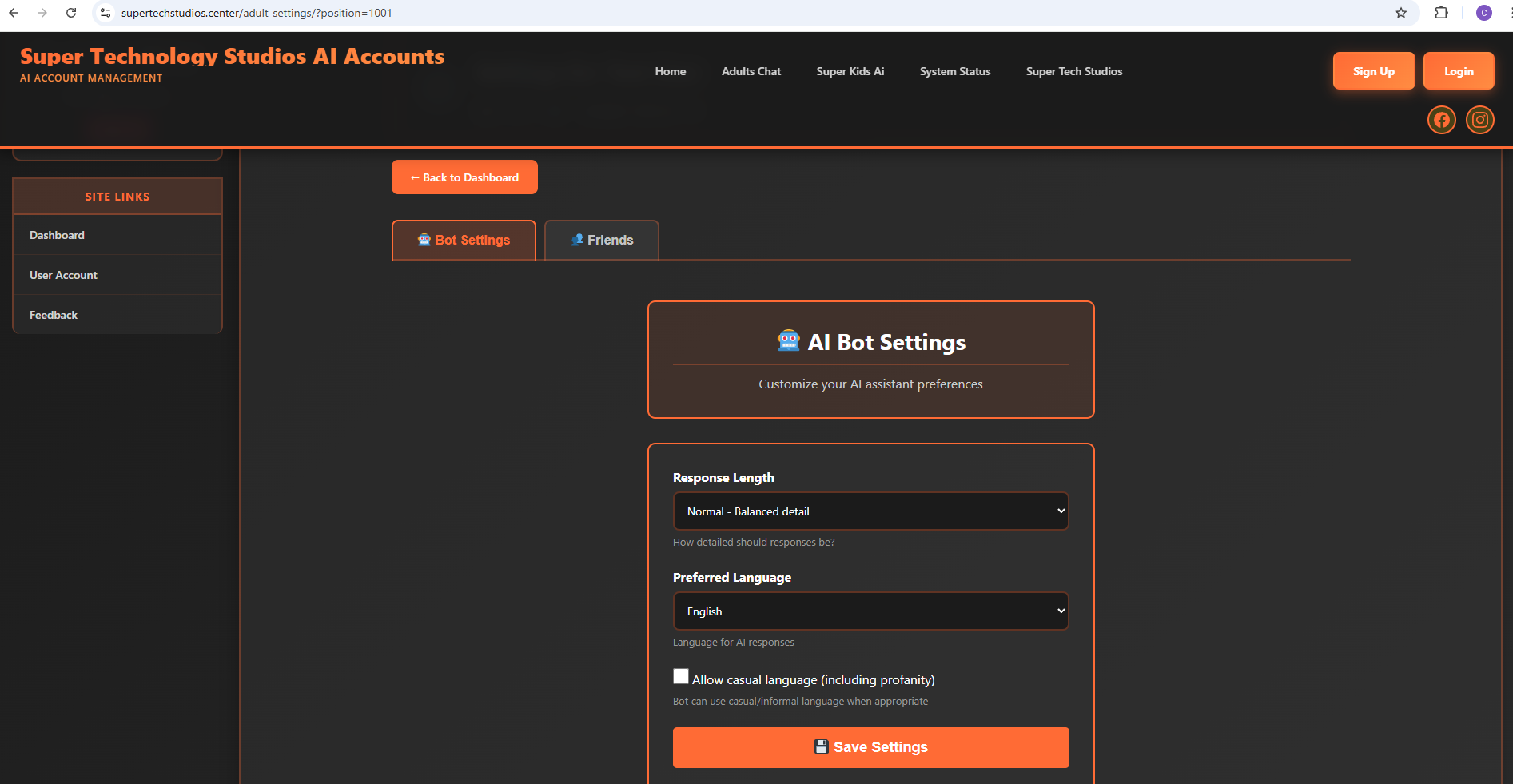The image size is (1513, 784).
Task: Open Dashboard in Site Links sidebar
Action: pos(117,235)
